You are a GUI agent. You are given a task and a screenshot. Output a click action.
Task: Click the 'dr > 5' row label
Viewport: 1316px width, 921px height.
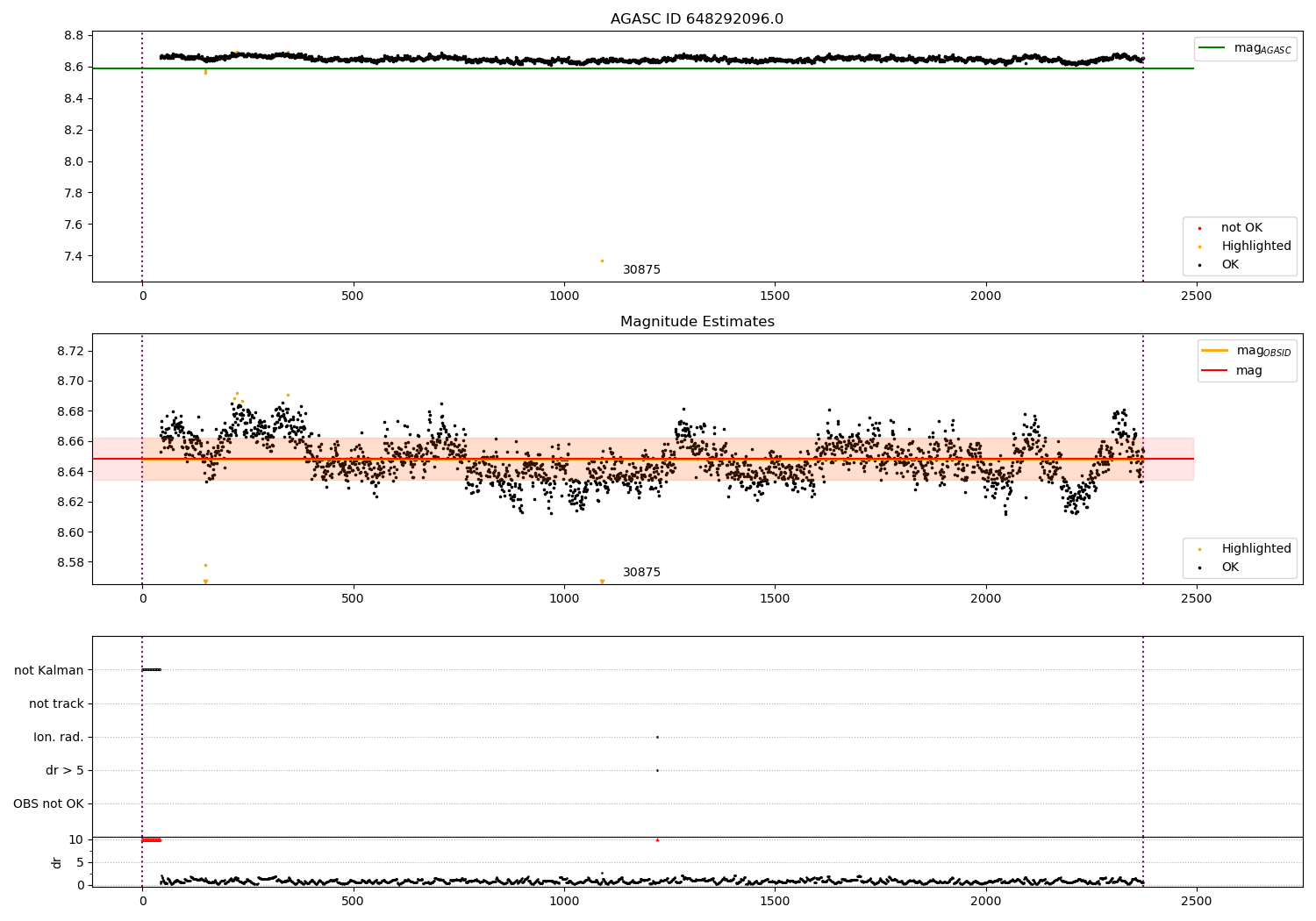click(x=65, y=771)
